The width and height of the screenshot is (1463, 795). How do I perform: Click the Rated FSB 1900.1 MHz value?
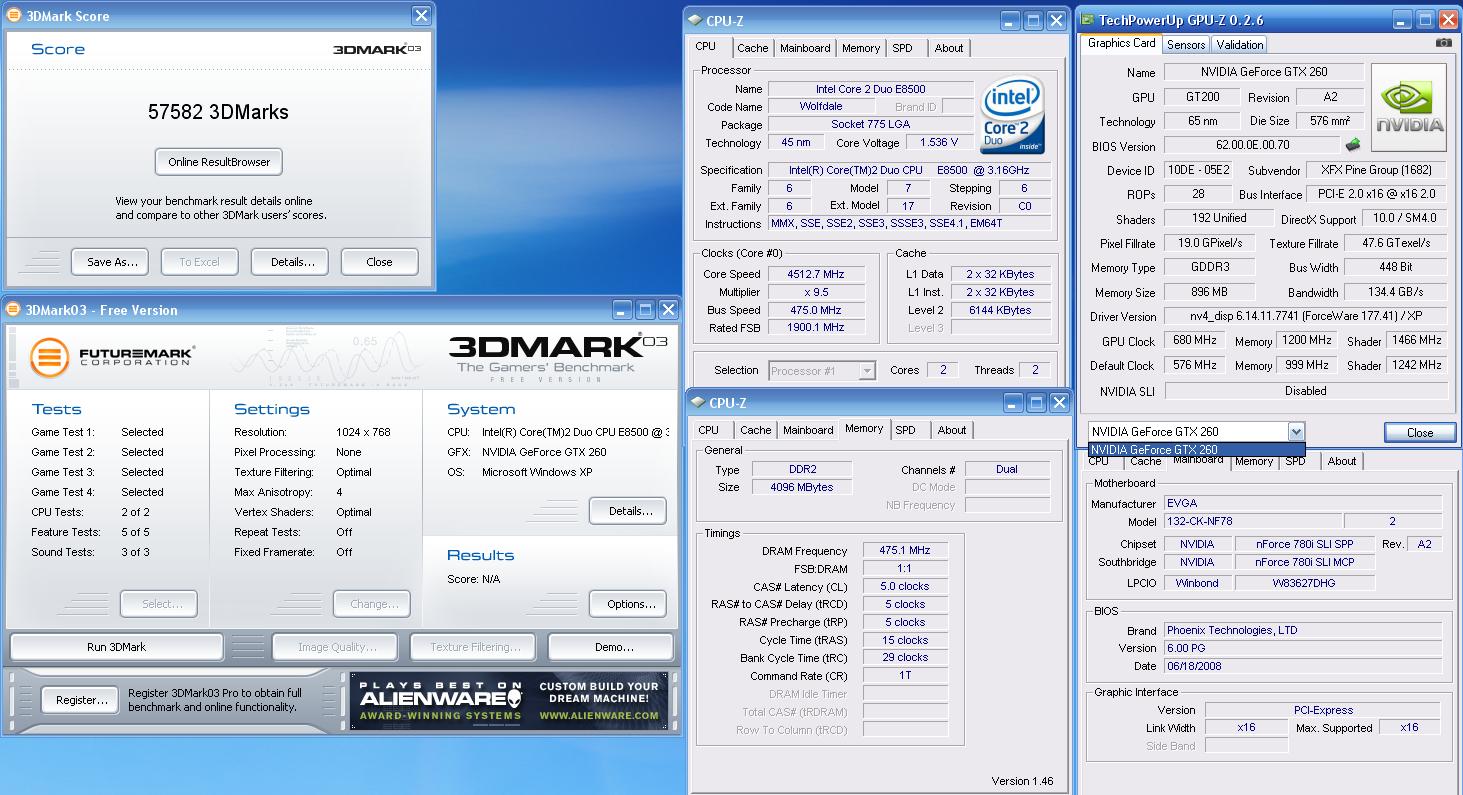[815, 328]
